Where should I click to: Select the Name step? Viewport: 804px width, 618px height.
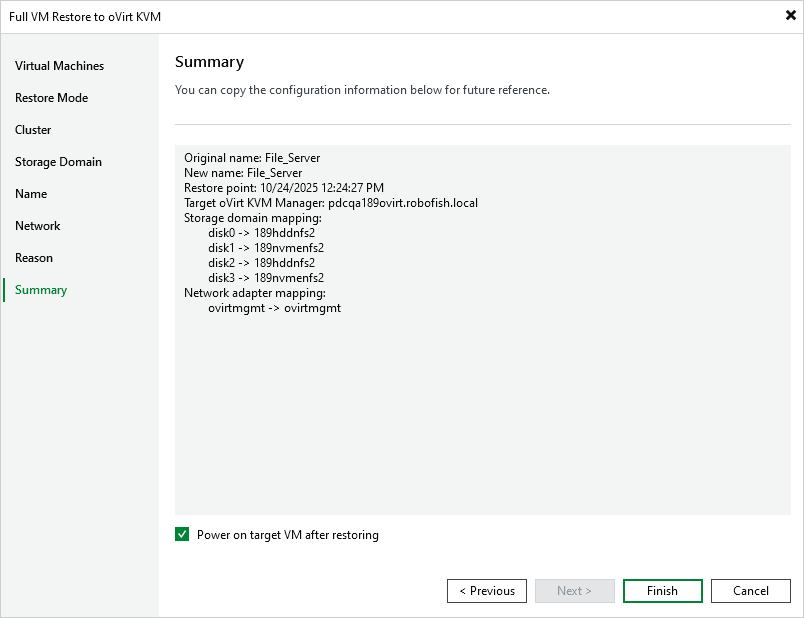[x=30, y=193]
